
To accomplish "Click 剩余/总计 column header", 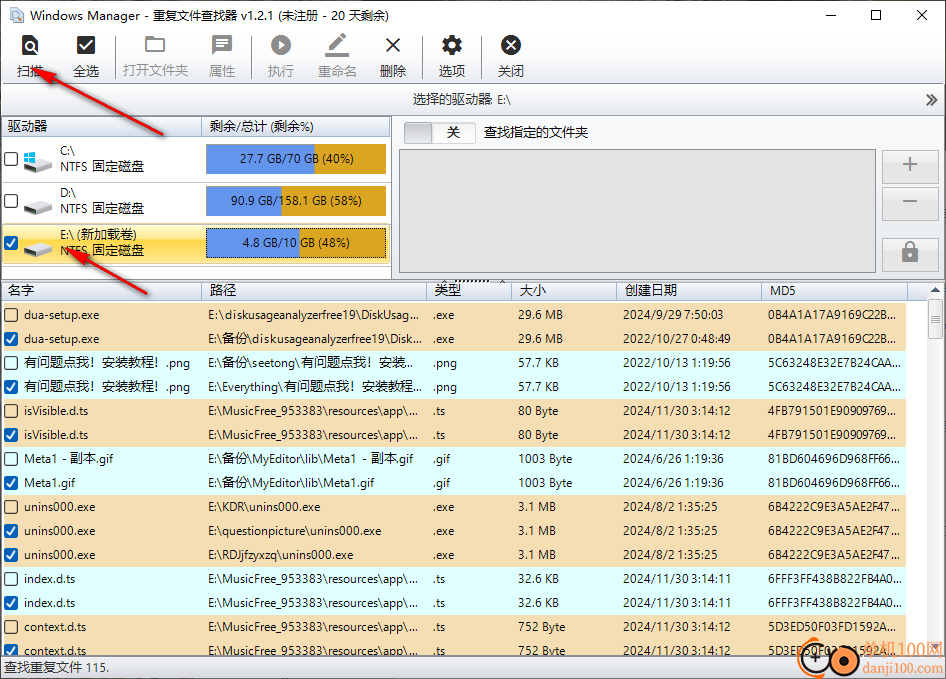I will click(296, 127).
